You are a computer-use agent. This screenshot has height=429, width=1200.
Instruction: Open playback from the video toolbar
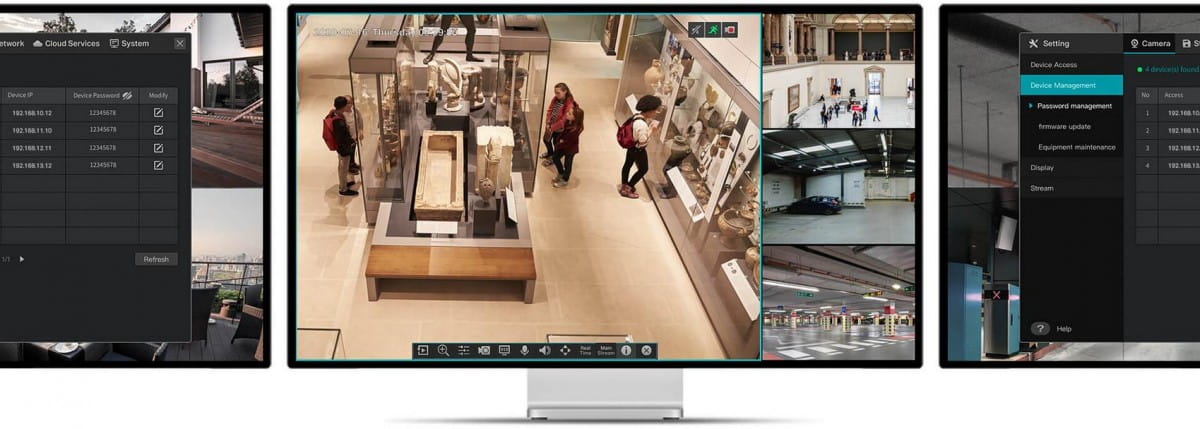click(423, 350)
